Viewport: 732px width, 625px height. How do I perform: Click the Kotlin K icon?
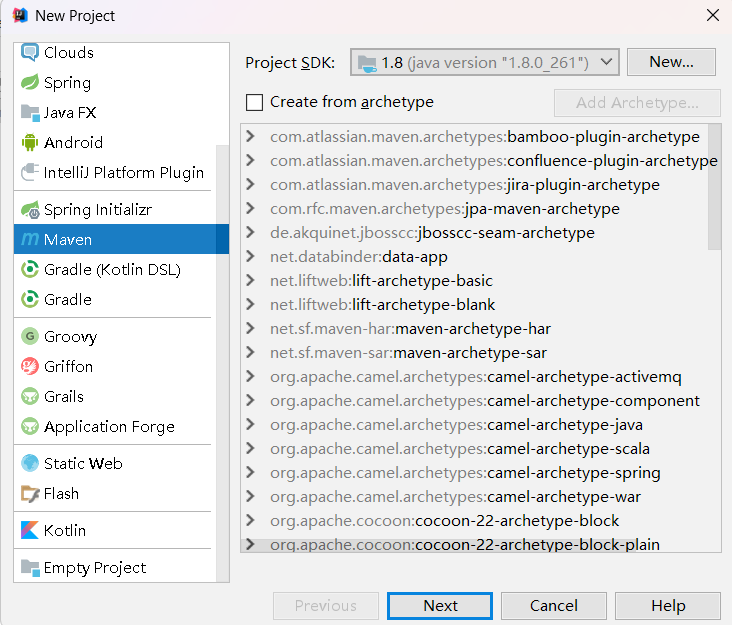(x=30, y=530)
